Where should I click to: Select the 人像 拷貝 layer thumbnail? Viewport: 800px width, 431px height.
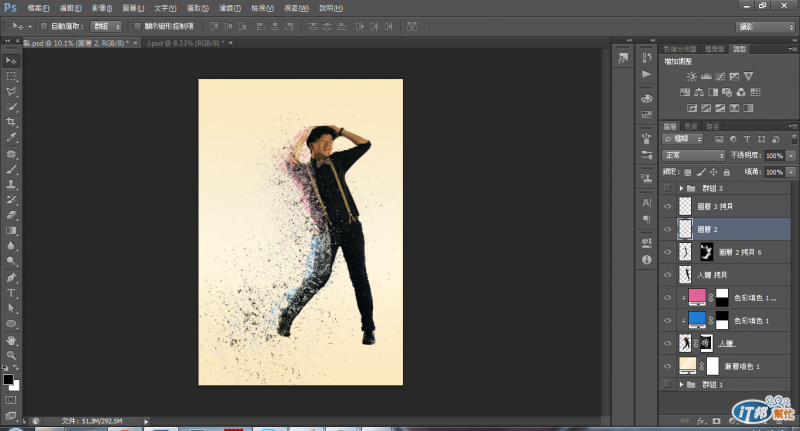[x=685, y=273]
